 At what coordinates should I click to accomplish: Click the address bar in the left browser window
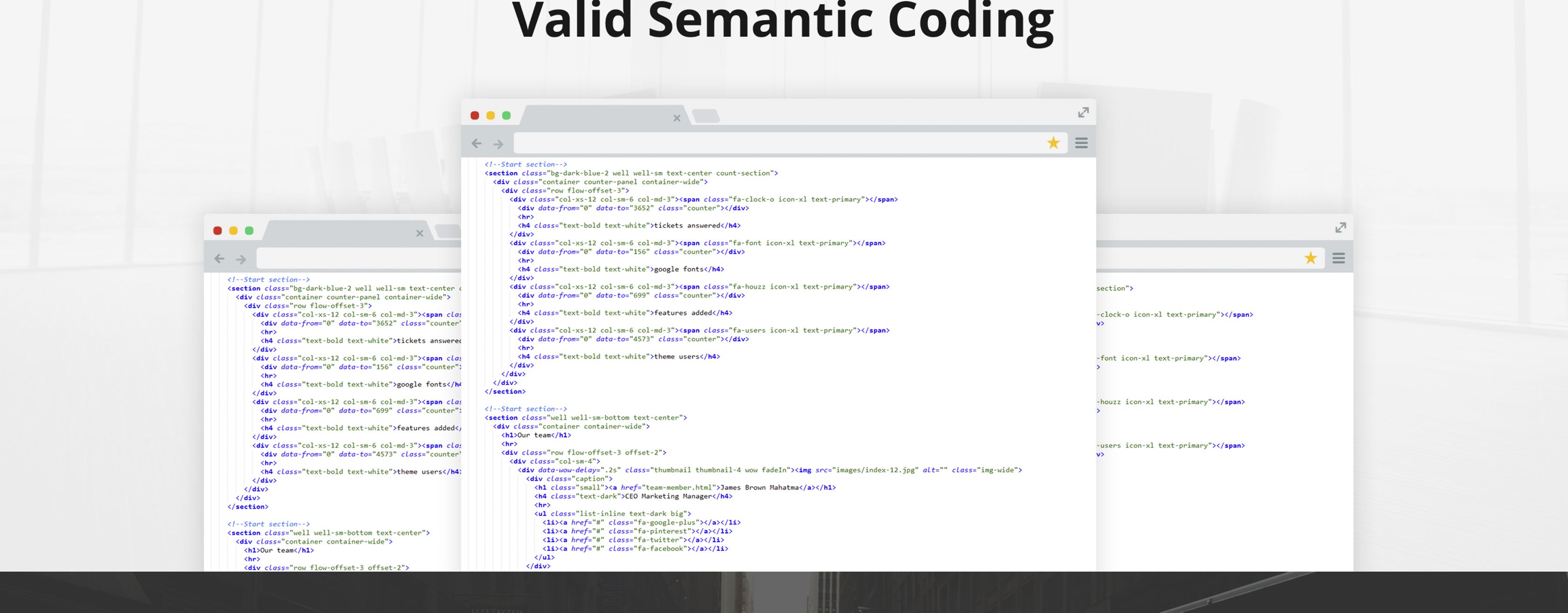(x=359, y=258)
